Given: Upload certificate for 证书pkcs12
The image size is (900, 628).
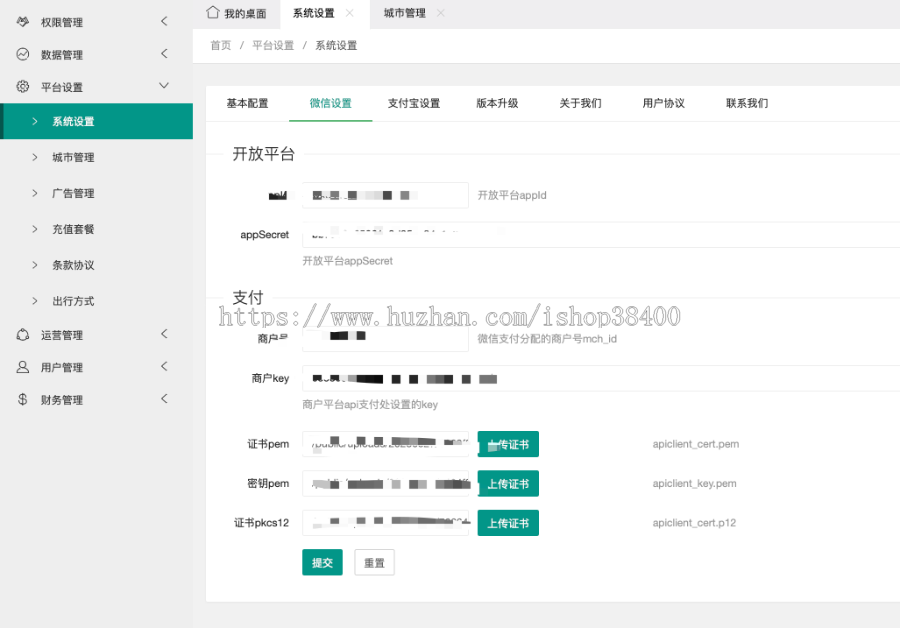Looking at the screenshot, I should [508, 523].
